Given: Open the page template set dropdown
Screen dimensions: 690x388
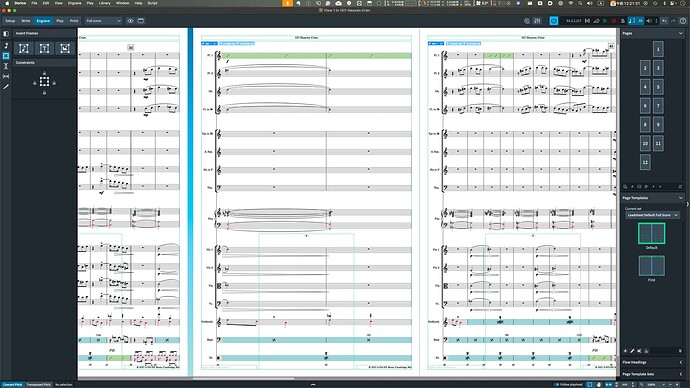Looking at the screenshot, I should tap(653, 215).
